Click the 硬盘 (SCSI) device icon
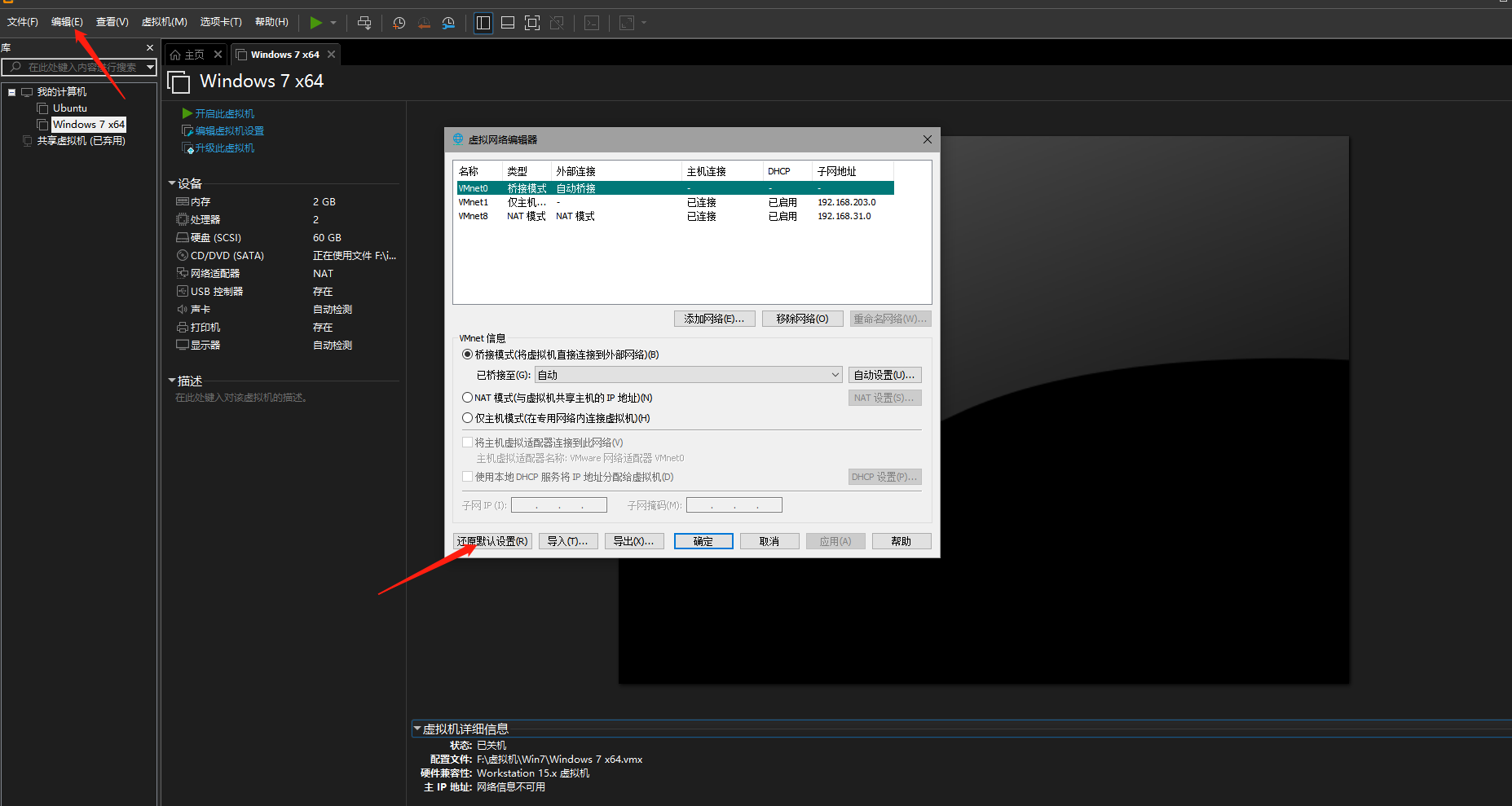Viewport: 1512px width, 806px height. point(183,237)
